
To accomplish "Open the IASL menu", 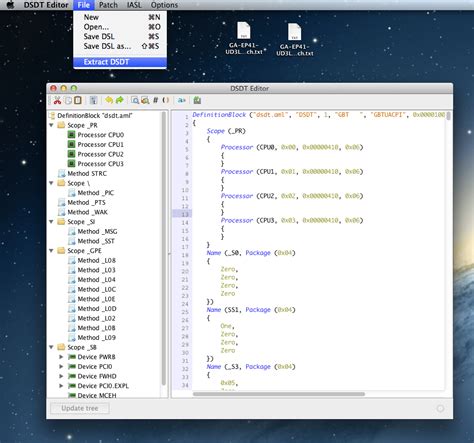I will click(x=134, y=5).
